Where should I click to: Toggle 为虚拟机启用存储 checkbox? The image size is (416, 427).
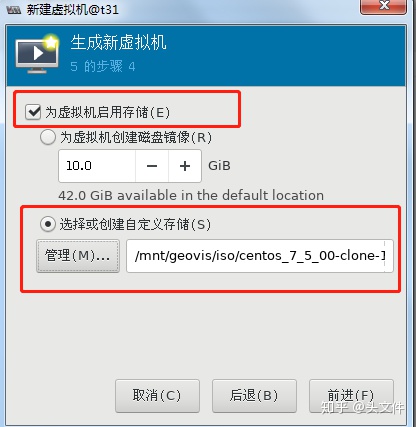(33, 112)
